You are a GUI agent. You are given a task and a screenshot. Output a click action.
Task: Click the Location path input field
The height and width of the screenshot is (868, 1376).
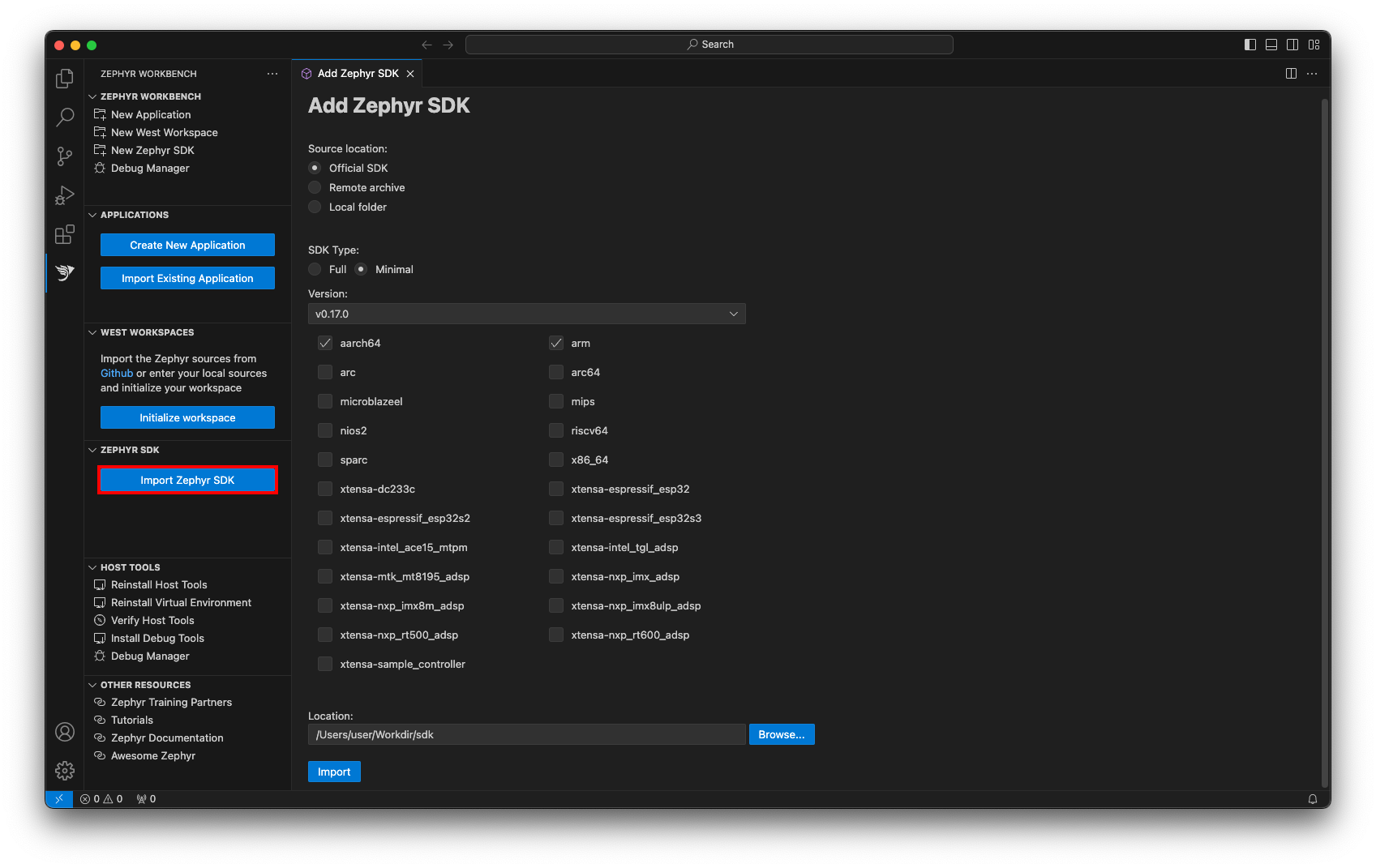526,734
